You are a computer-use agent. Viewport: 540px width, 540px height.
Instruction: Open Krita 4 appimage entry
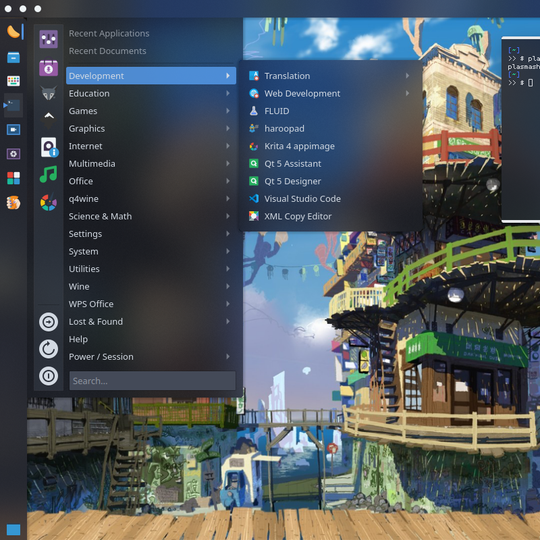[331, 146]
